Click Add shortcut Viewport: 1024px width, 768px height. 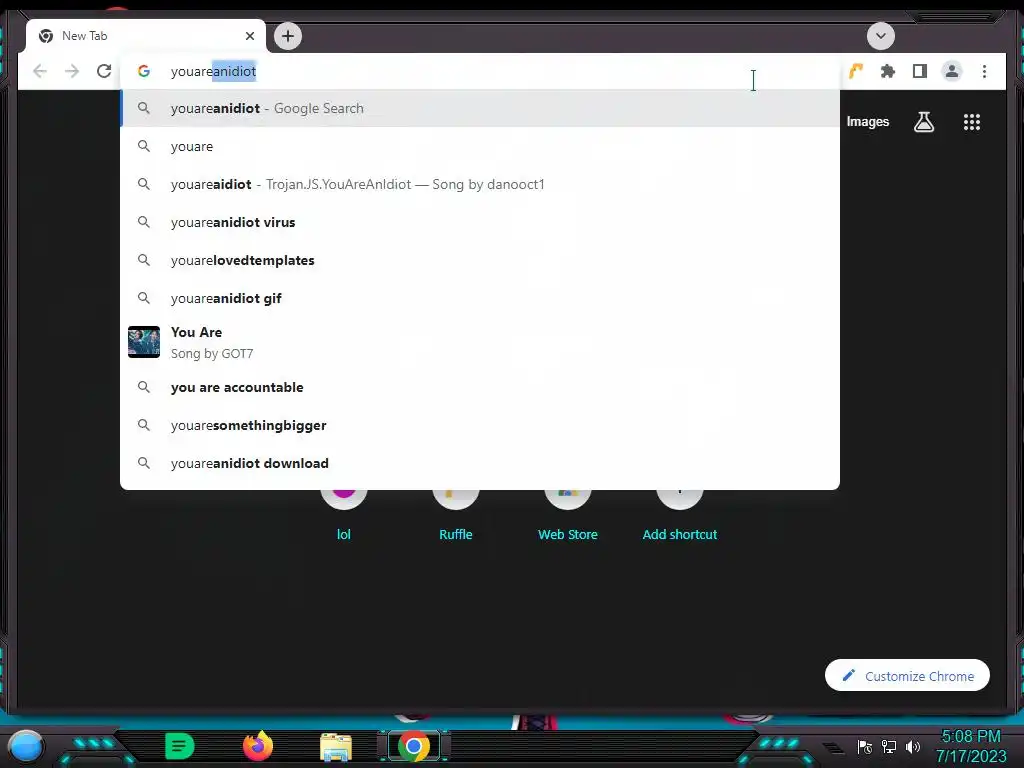679,516
